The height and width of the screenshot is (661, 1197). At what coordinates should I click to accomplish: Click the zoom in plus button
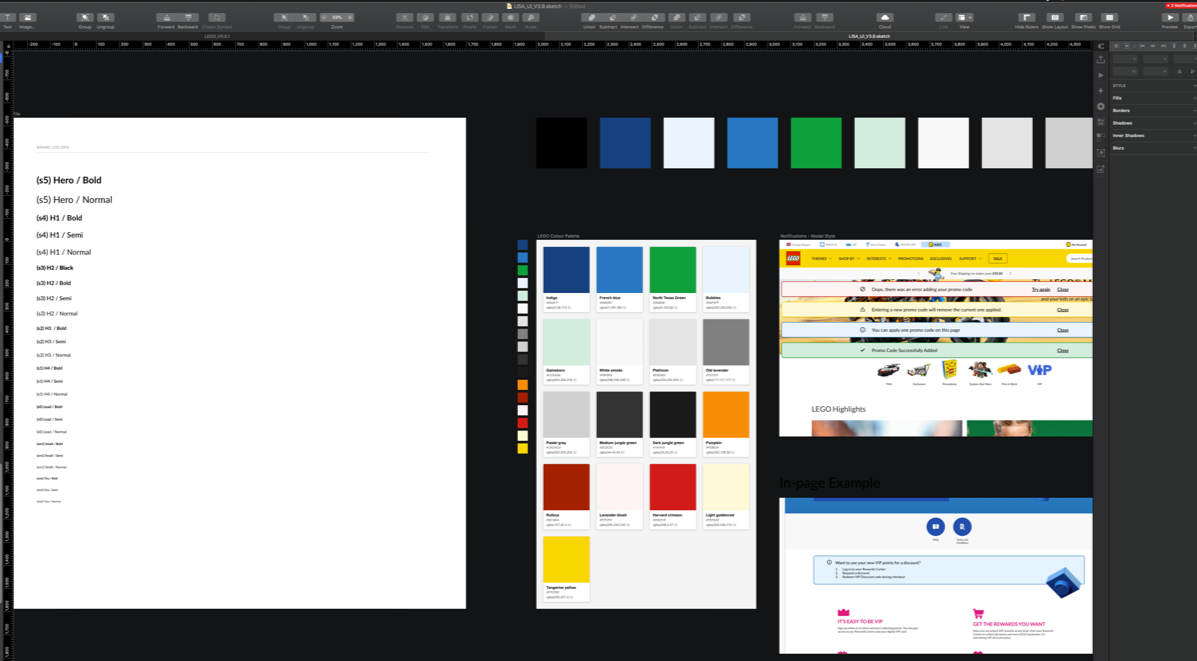click(350, 18)
